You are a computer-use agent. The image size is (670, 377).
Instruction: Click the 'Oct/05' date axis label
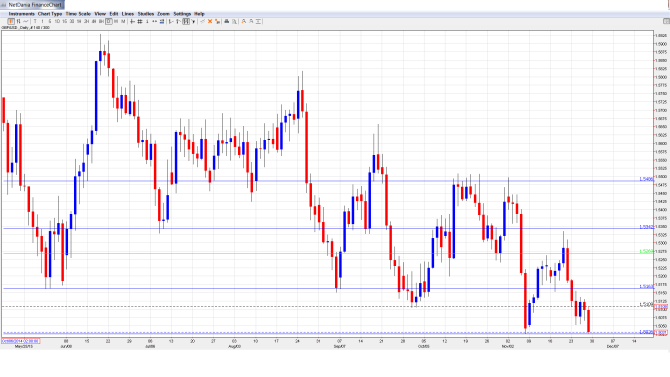(423, 346)
